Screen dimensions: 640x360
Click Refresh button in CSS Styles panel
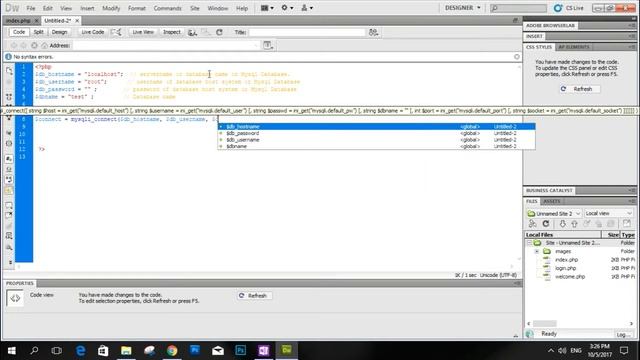click(x=580, y=89)
